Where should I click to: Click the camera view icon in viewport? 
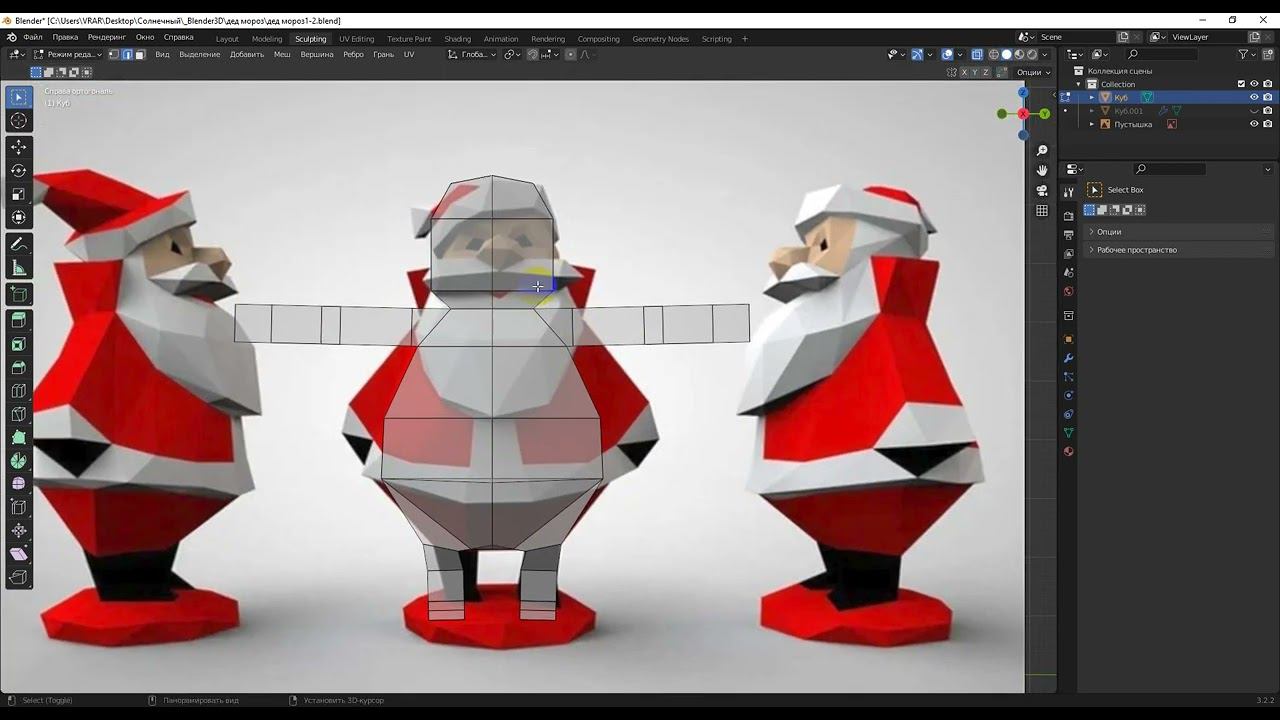(x=1042, y=190)
